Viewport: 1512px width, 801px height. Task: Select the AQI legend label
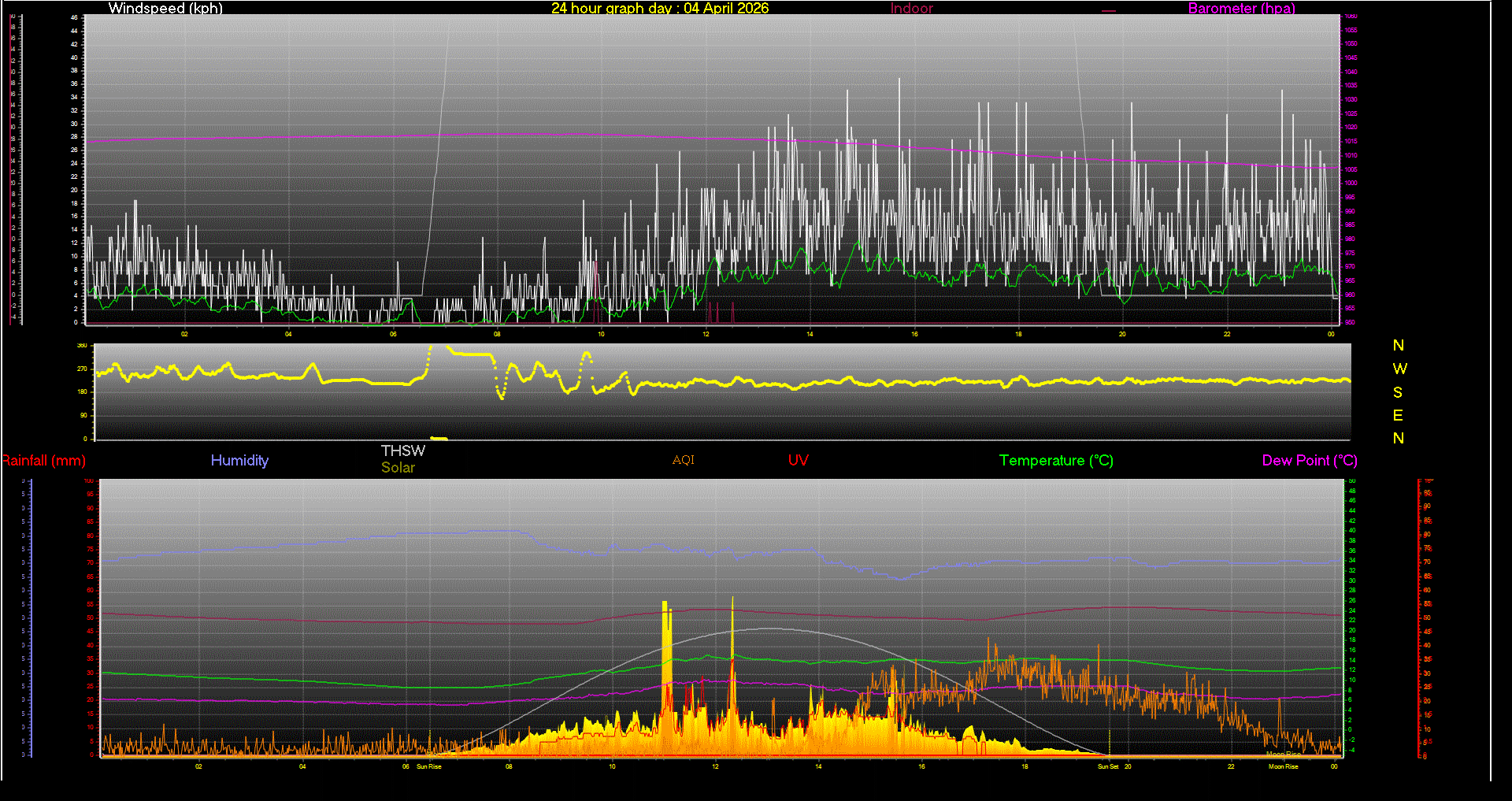pos(683,460)
